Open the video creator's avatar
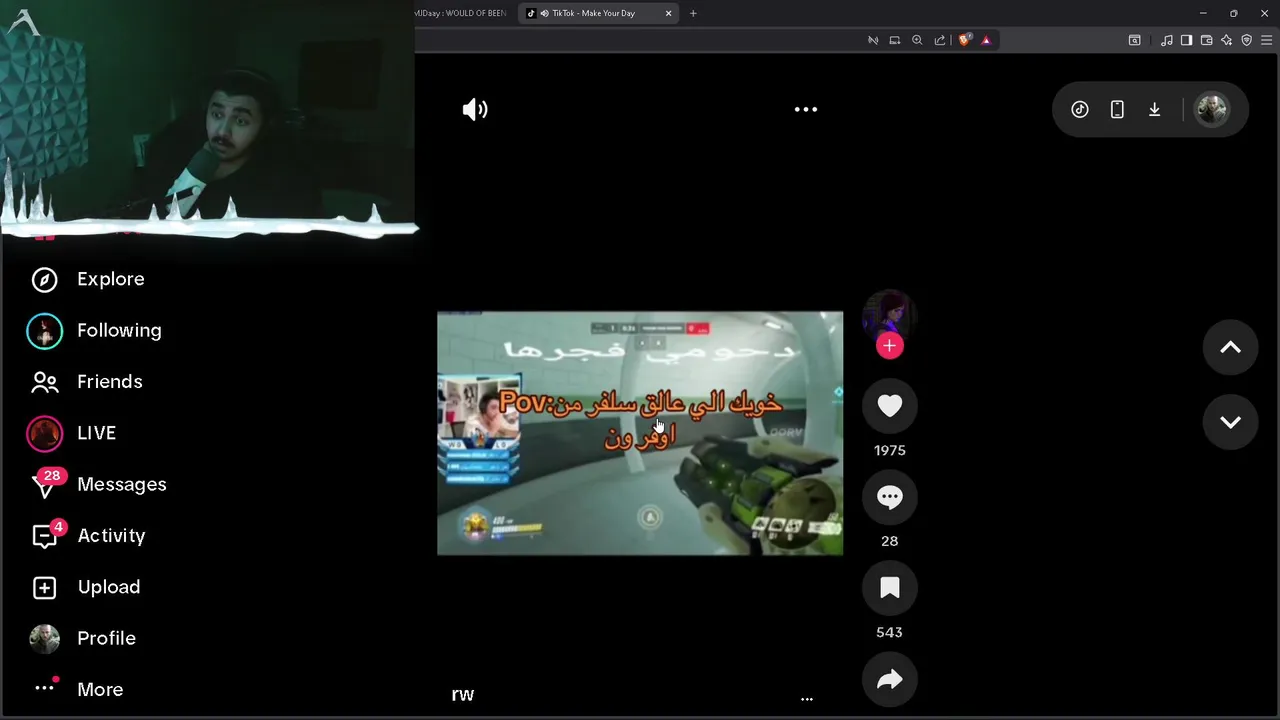The width and height of the screenshot is (1280, 720). pyautogui.click(x=889, y=314)
